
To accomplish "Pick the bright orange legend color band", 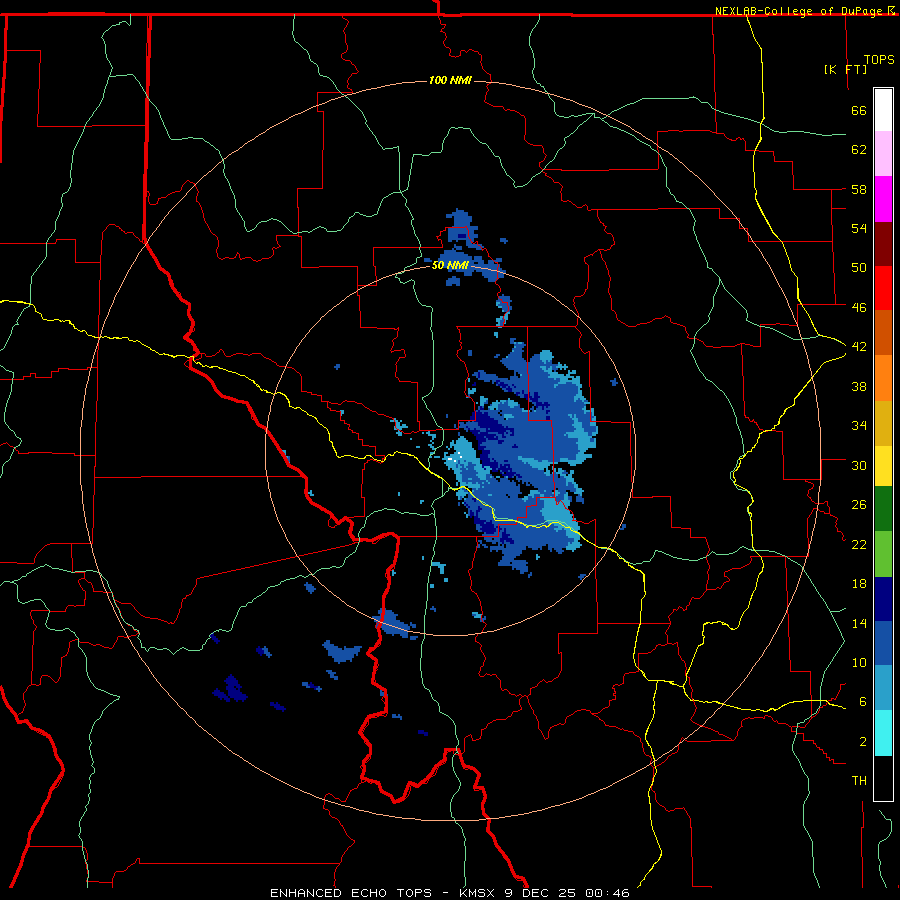I will (x=883, y=378).
